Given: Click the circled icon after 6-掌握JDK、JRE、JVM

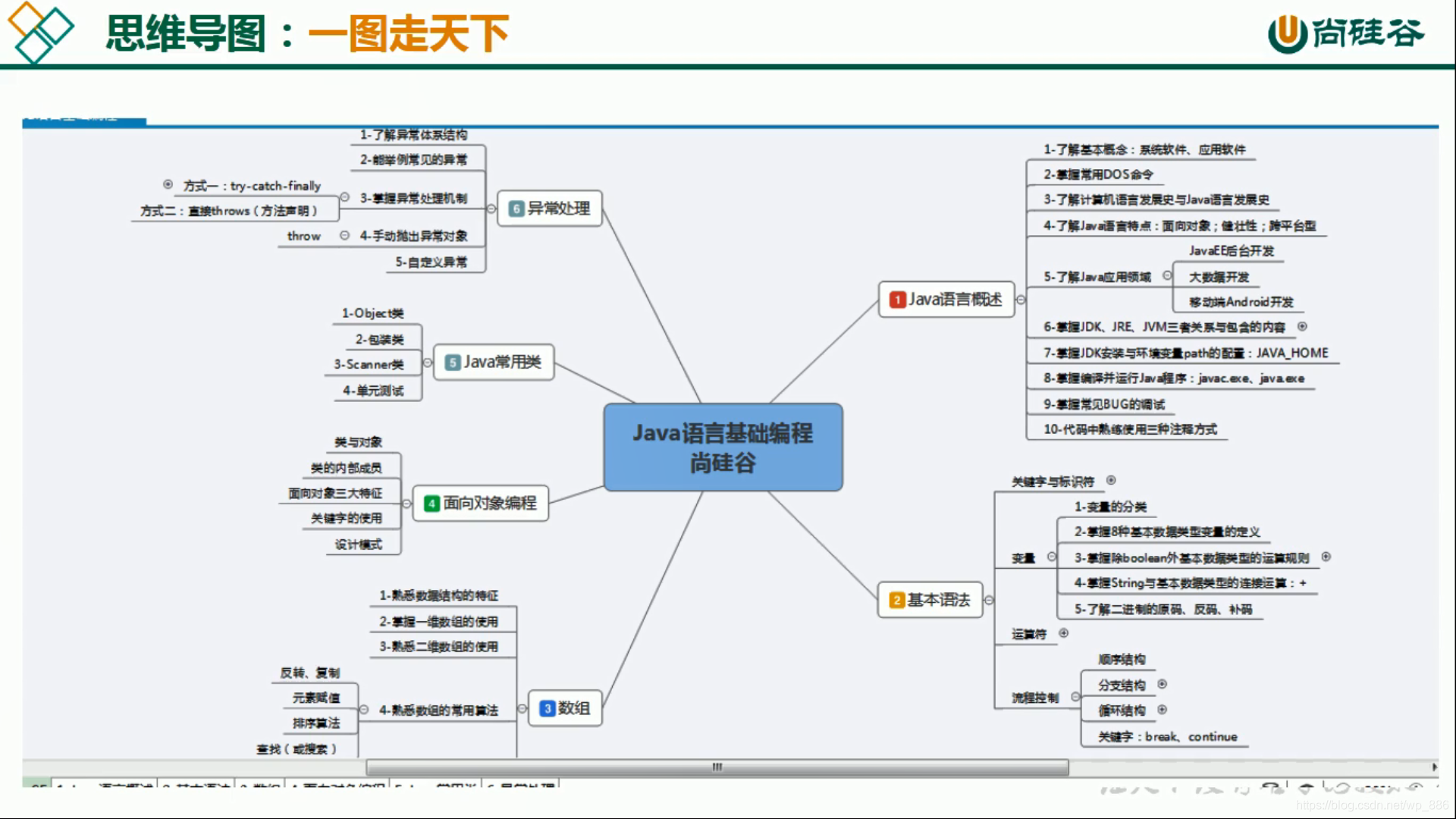Looking at the screenshot, I should tap(1304, 327).
